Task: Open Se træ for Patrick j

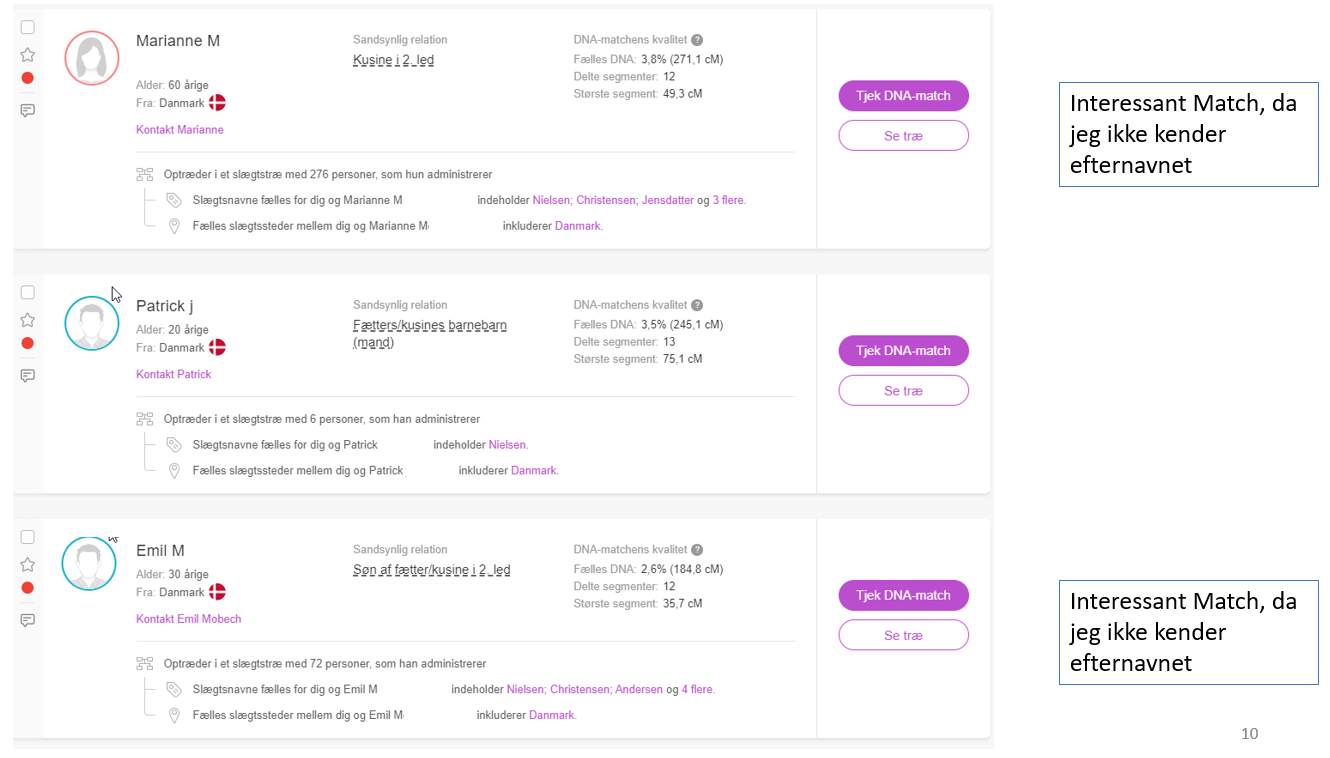Action: point(903,390)
